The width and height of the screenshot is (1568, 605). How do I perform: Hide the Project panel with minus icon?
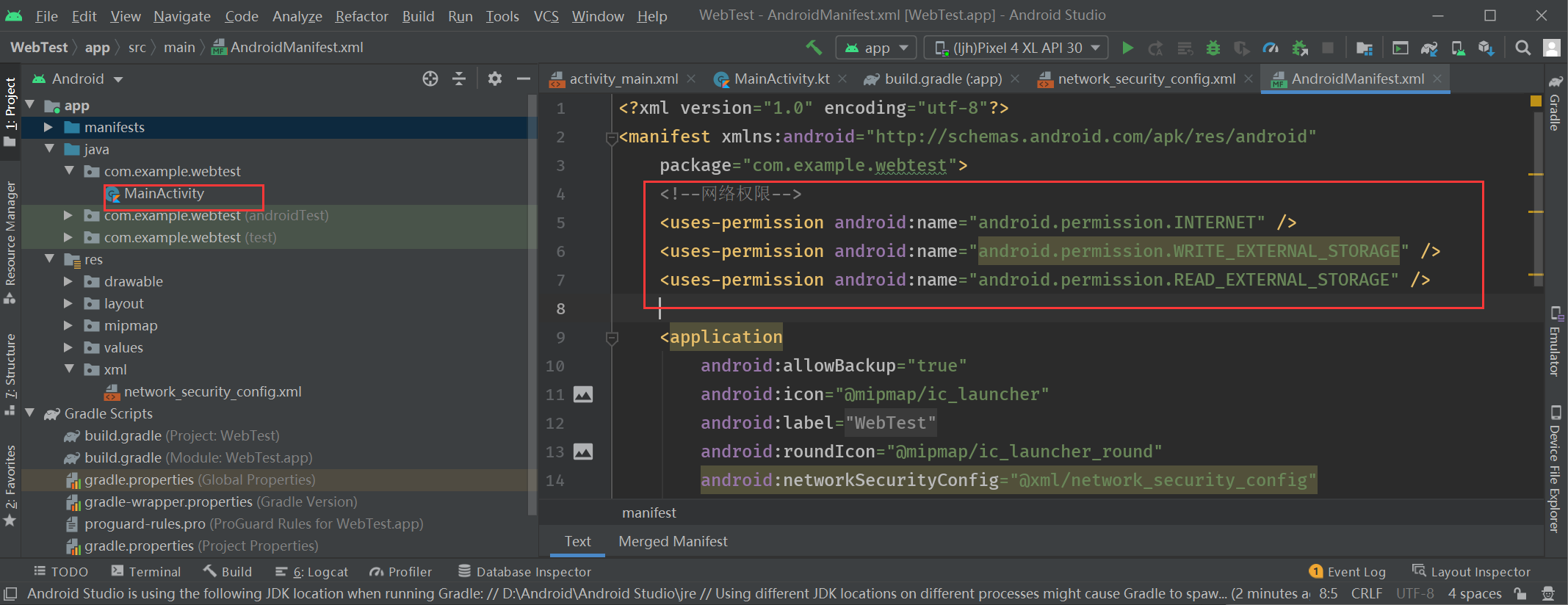(524, 79)
